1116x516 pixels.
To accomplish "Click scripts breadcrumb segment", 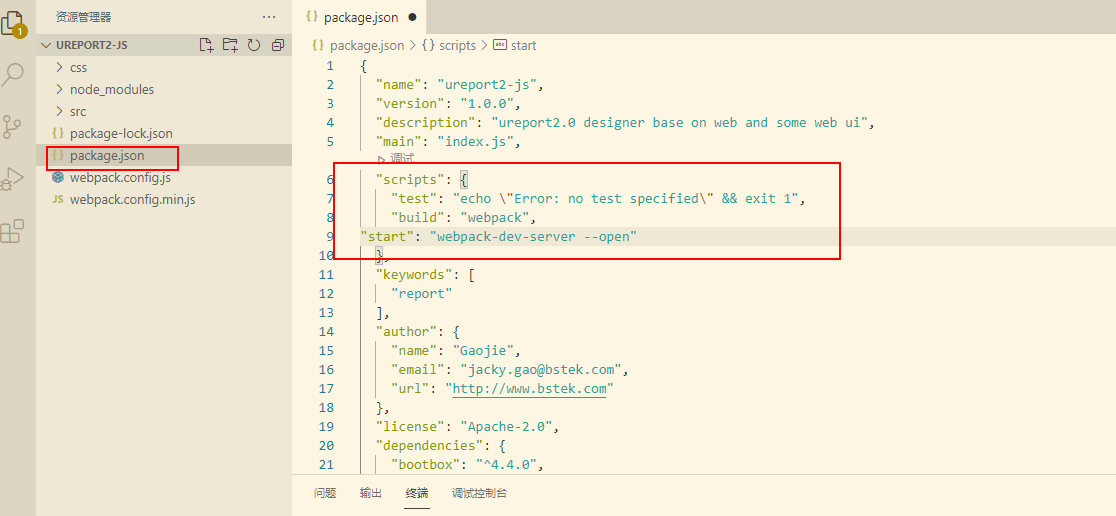I will 458,46.
